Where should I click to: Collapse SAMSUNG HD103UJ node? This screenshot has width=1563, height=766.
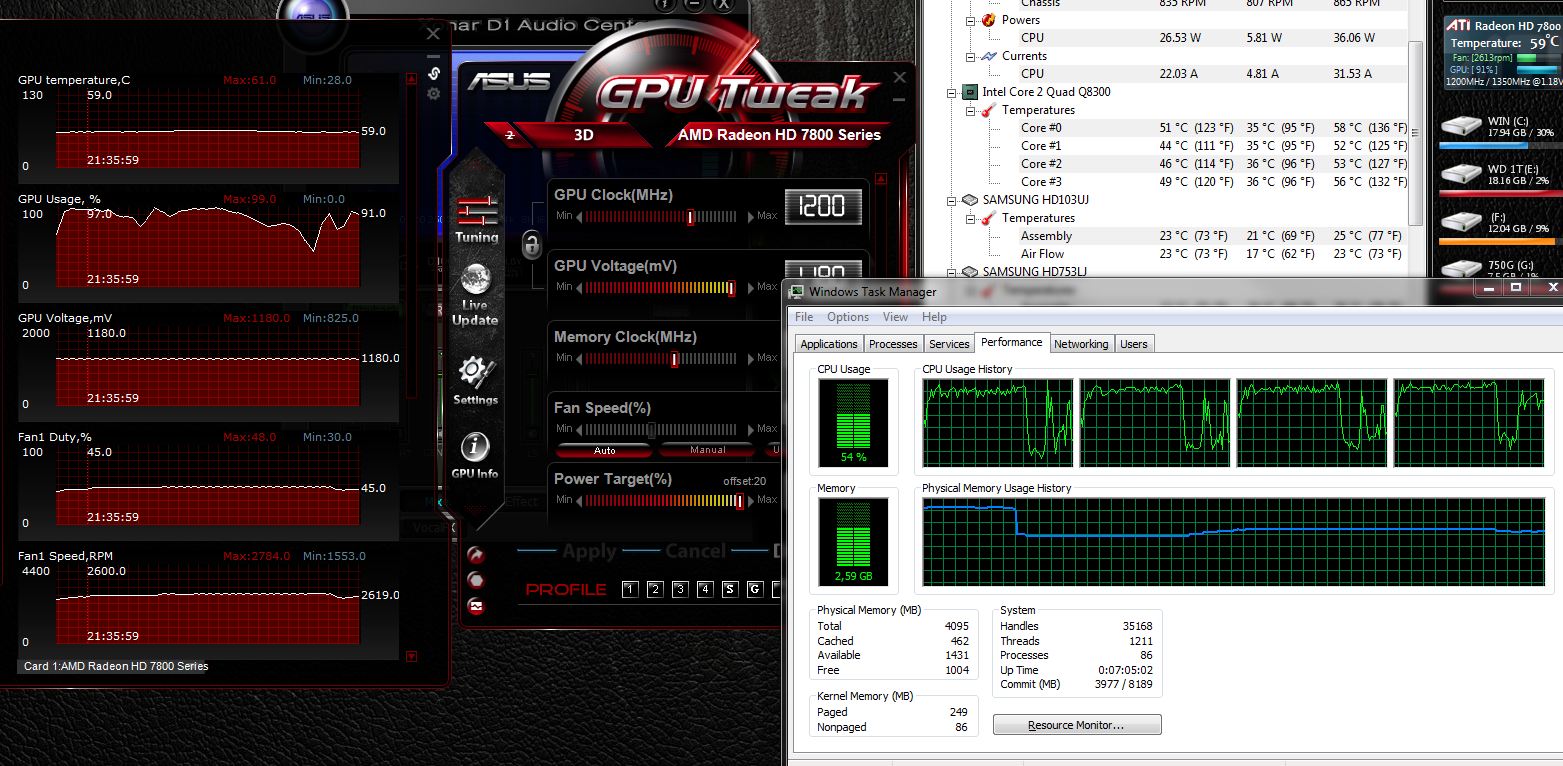[951, 200]
